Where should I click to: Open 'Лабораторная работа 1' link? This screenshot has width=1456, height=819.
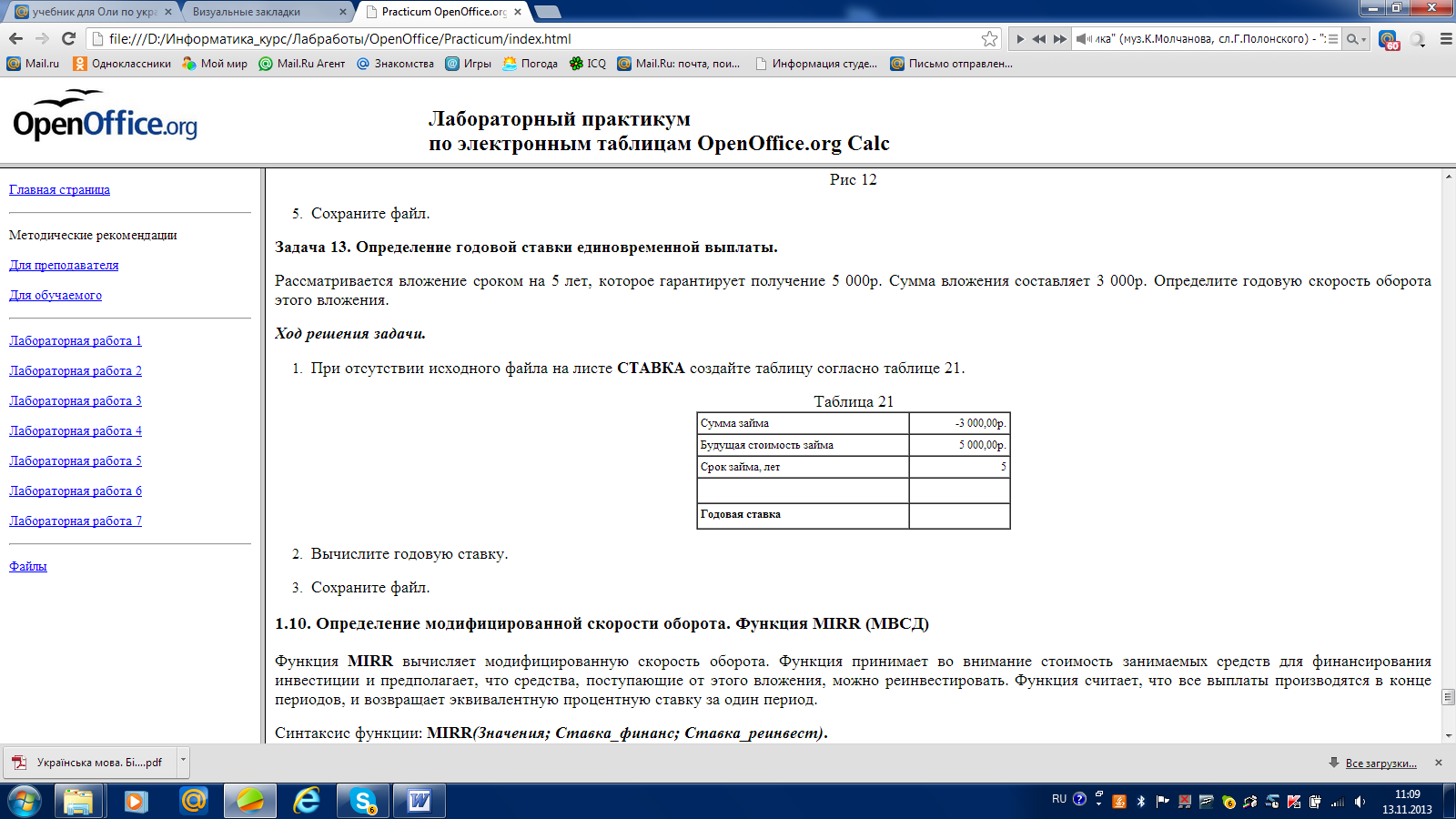76,340
